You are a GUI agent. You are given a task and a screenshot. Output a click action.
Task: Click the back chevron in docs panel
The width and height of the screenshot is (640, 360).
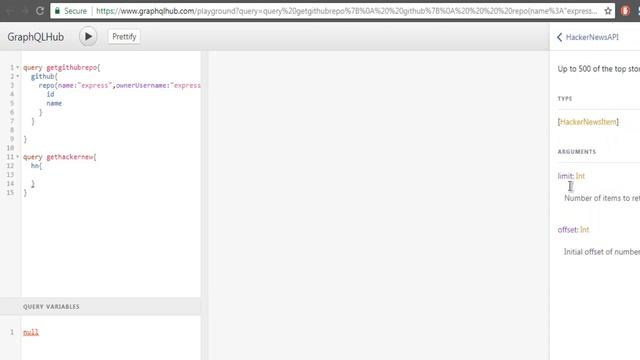[x=560, y=37]
